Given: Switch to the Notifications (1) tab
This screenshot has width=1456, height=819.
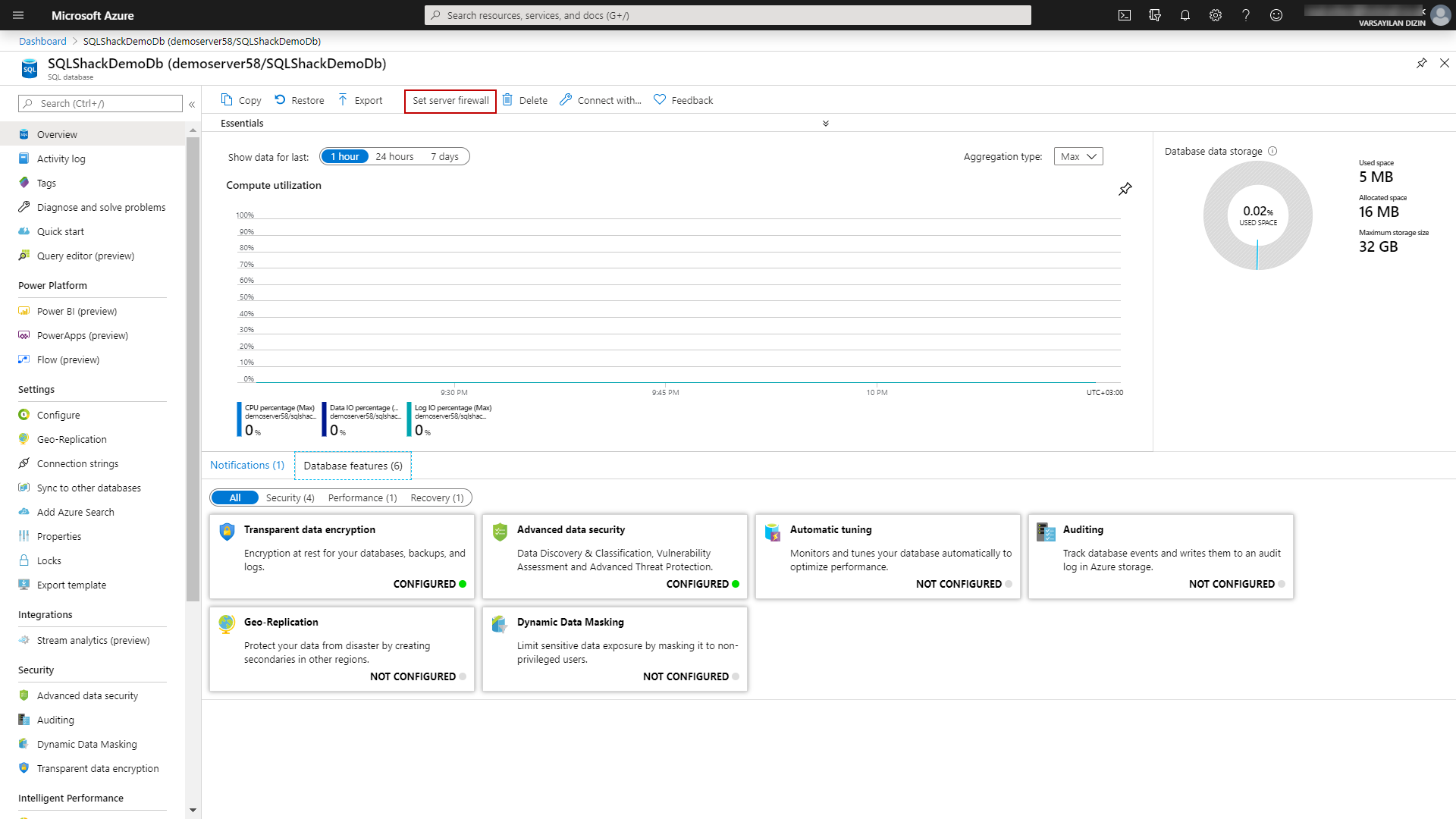Looking at the screenshot, I should 247,466.
